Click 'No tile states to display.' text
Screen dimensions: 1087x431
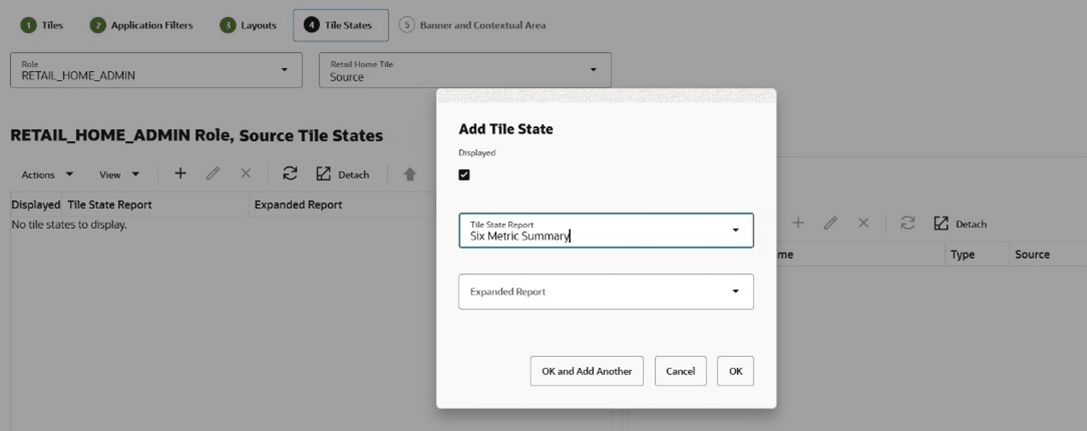pos(69,225)
